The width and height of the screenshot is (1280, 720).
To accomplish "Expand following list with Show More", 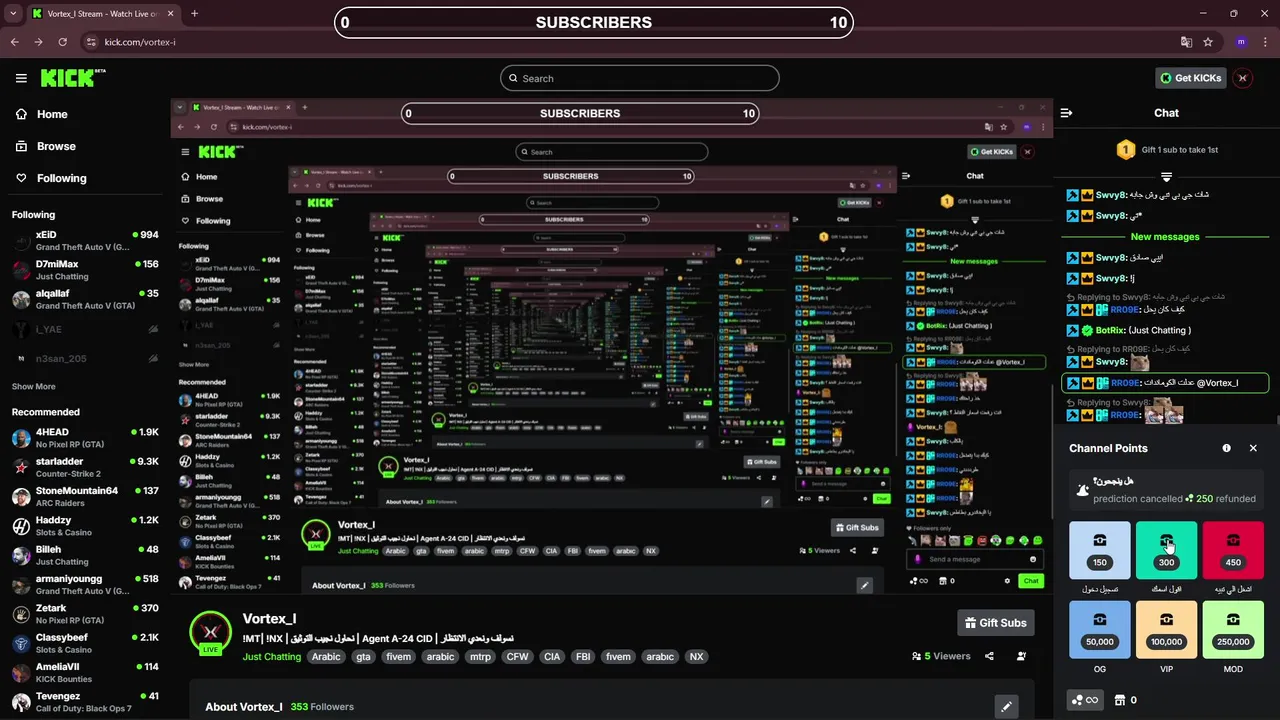I will pos(34,386).
